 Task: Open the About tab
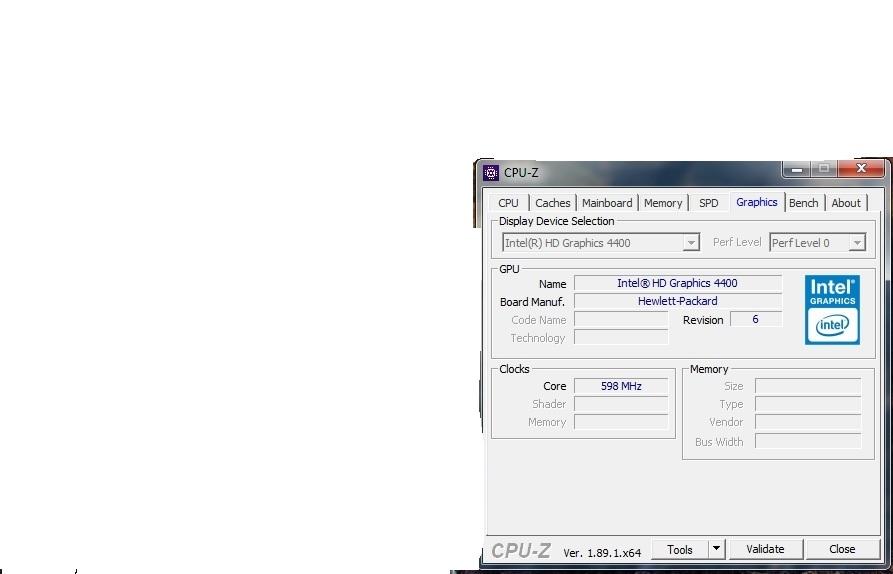coord(846,203)
